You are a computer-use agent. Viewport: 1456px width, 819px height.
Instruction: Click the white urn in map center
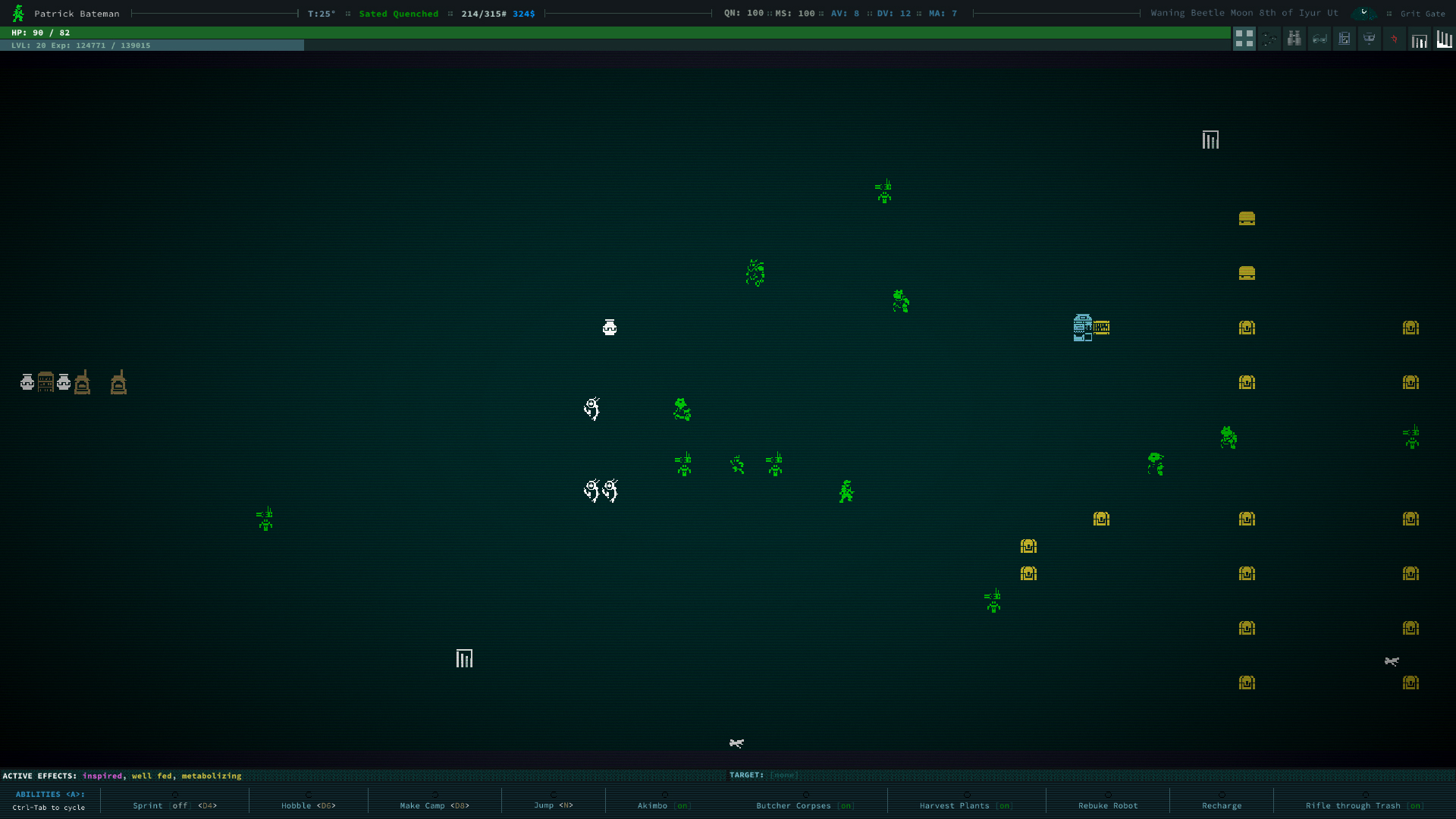point(610,328)
